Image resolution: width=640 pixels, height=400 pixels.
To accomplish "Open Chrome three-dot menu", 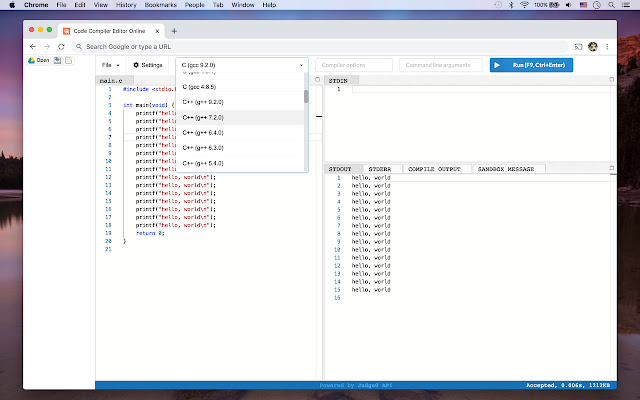I will (608, 46).
